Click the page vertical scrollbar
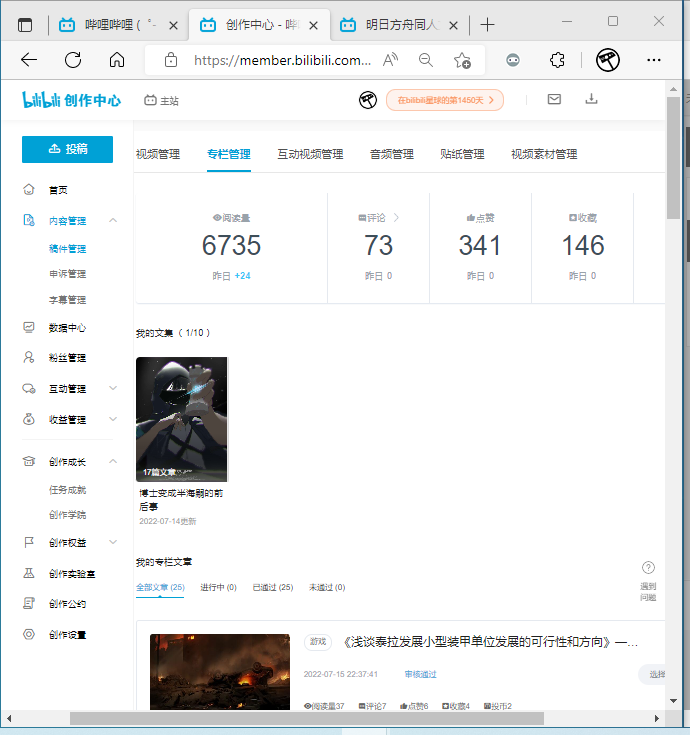This screenshot has width=690, height=735. (x=673, y=160)
